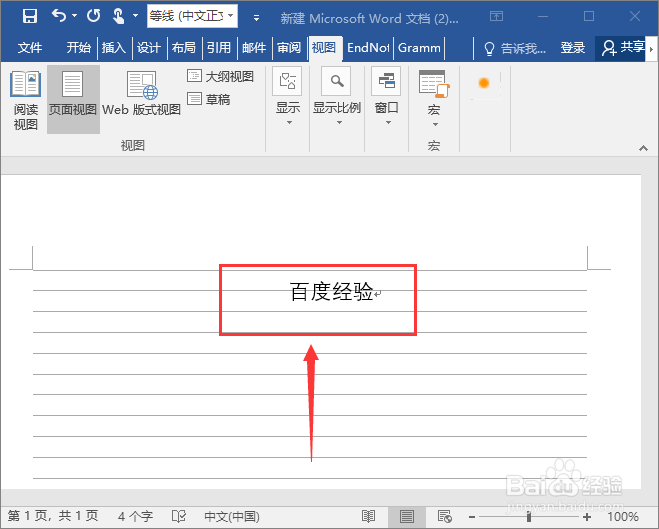
Task: Switch to Web 版式视图
Action: (x=141, y=93)
